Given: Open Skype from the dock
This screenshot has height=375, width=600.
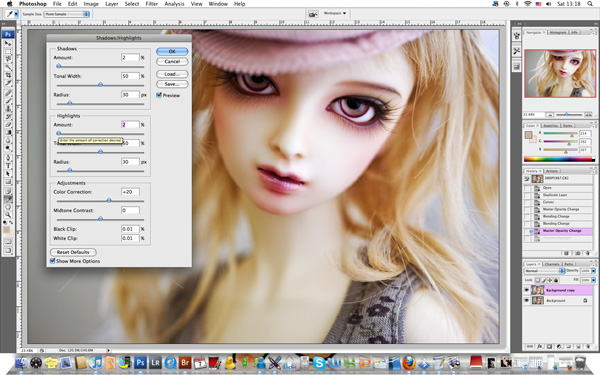Looking at the screenshot, I should 319,362.
